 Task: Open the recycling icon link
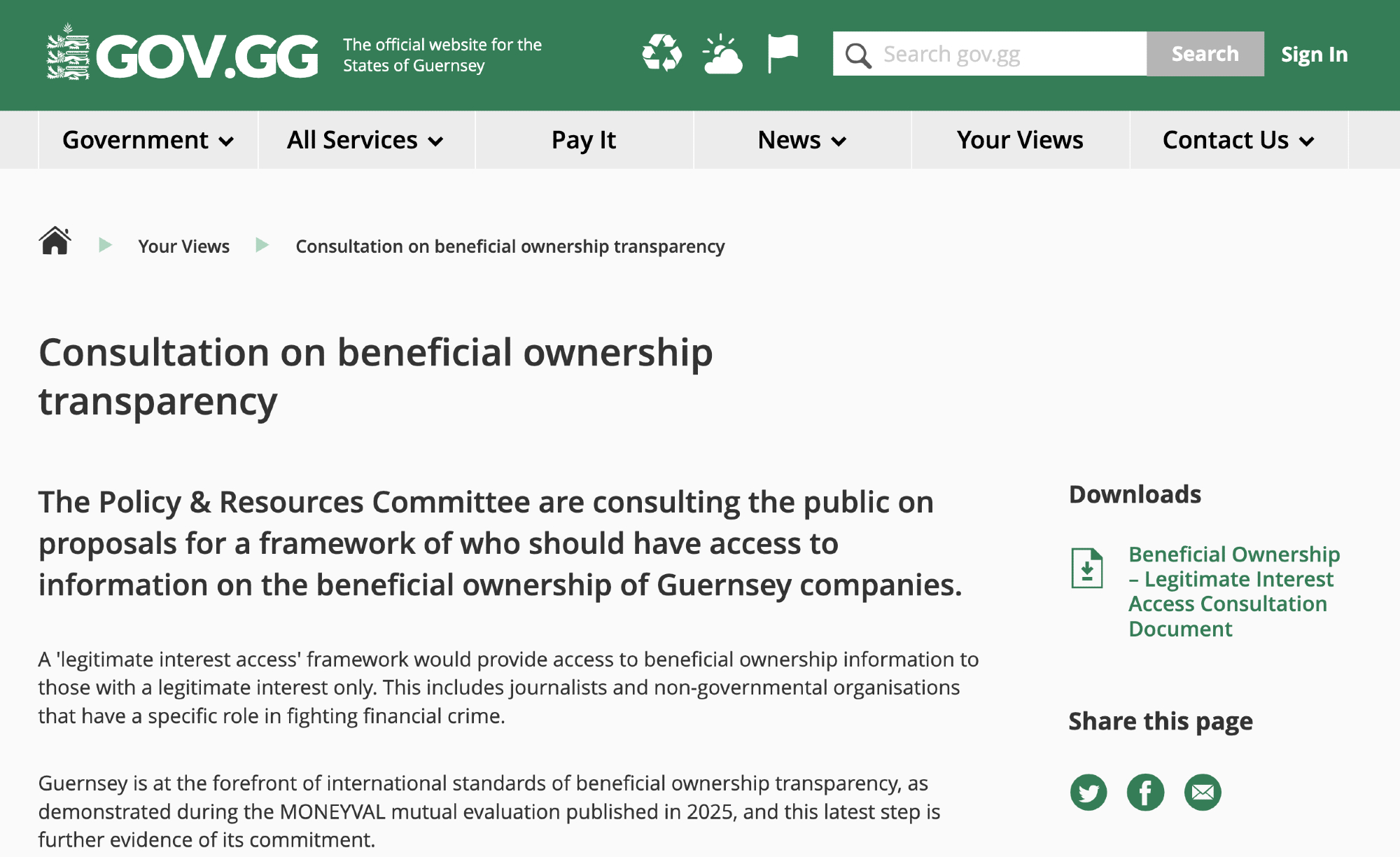pyautogui.click(x=661, y=53)
